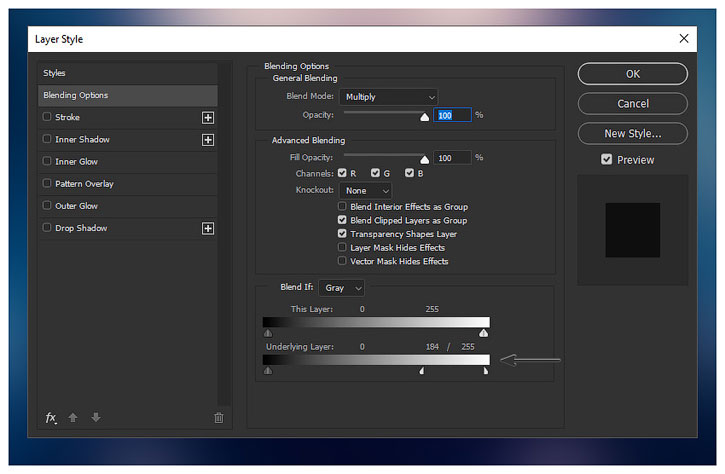Toggle the G channel checkbox
Image resolution: width=725 pixels, height=474 pixels.
[375, 173]
